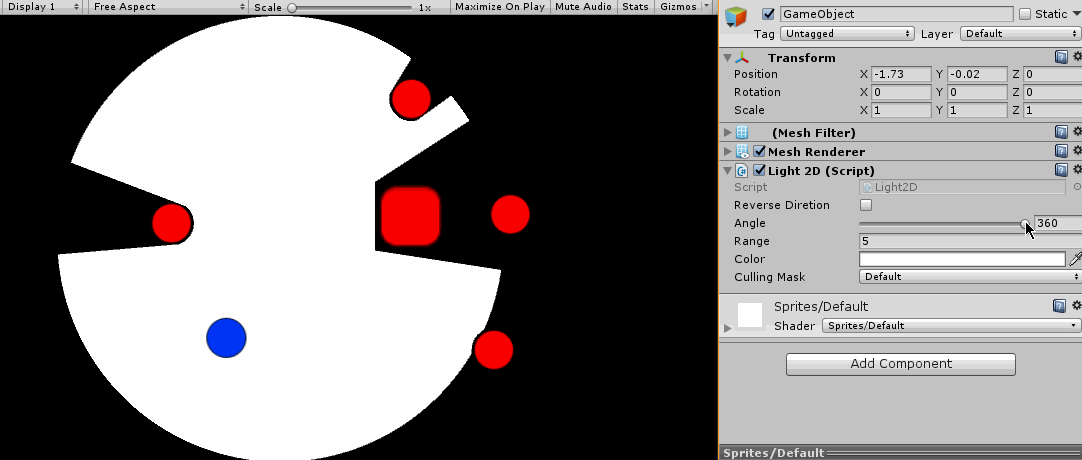Open Light 2D script settings gear
This screenshot has height=460, width=1082.
pyautogui.click(x=1077, y=171)
